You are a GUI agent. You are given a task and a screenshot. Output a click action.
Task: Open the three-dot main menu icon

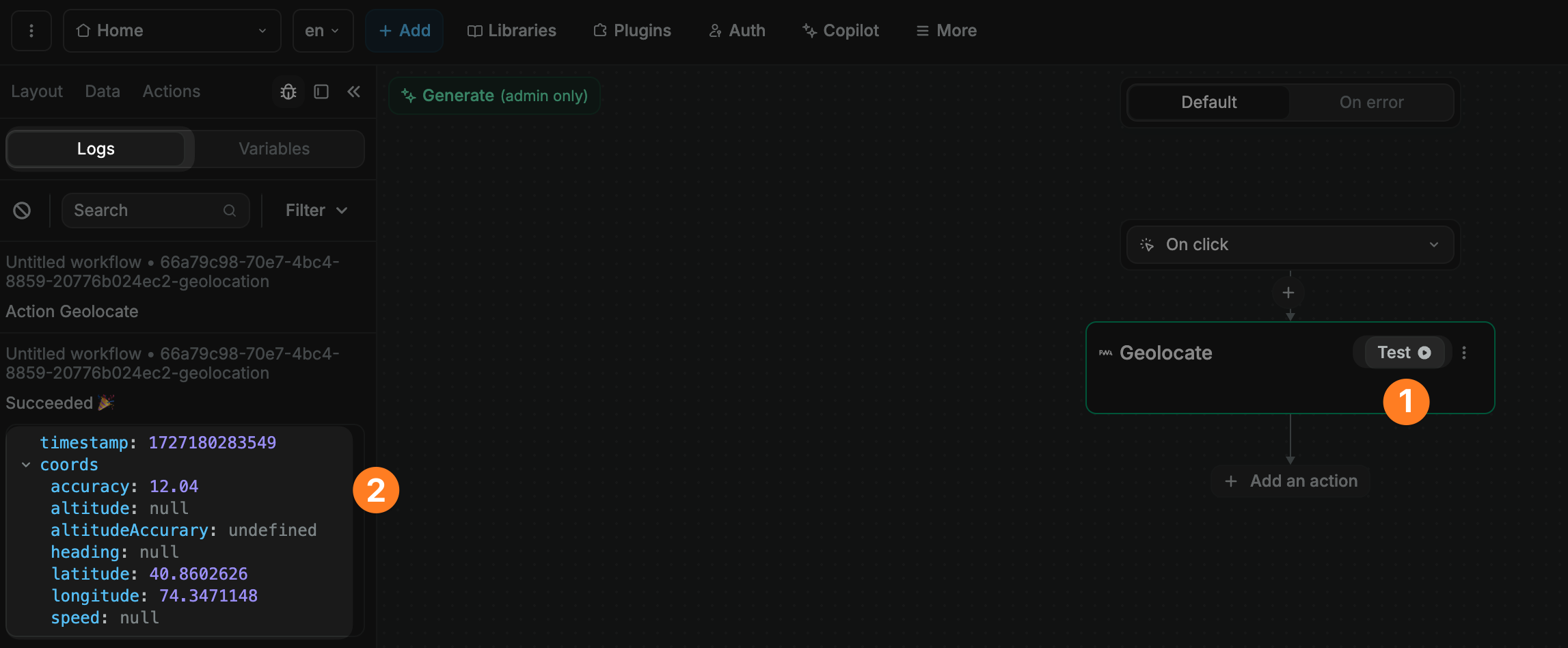[31, 31]
